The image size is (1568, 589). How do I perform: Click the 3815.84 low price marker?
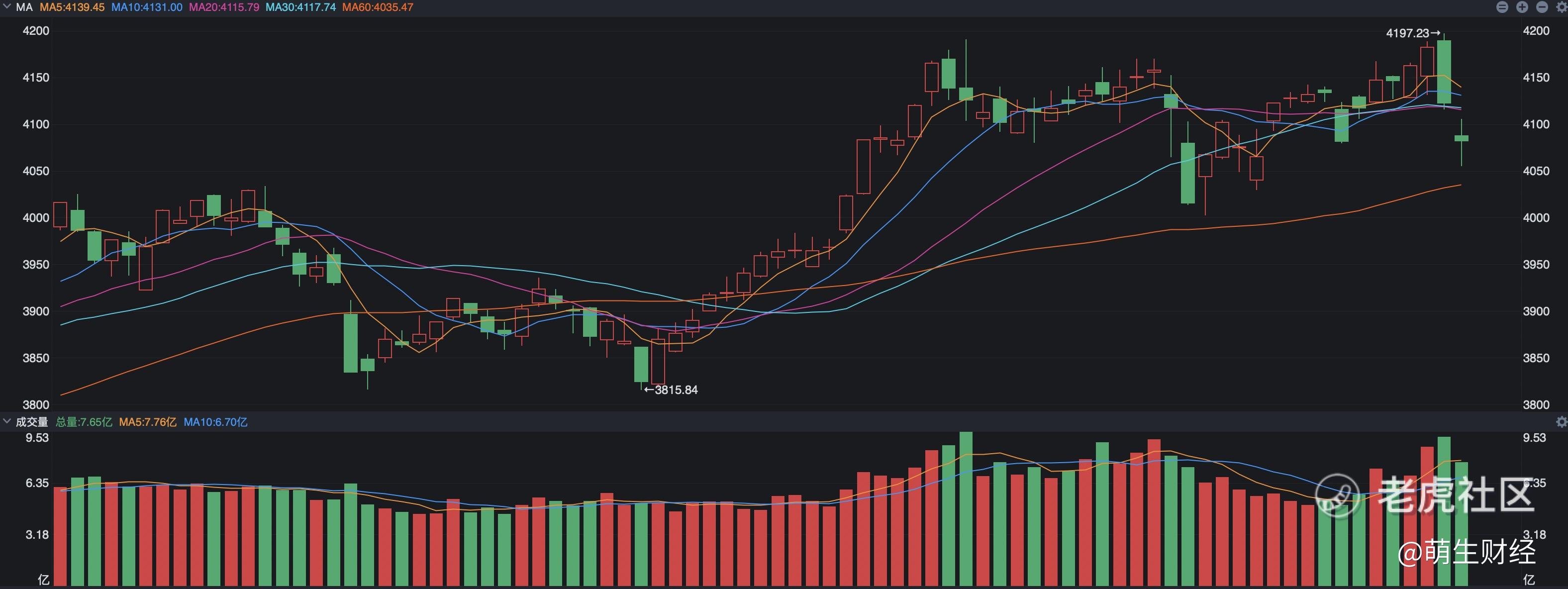[x=671, y=390]
